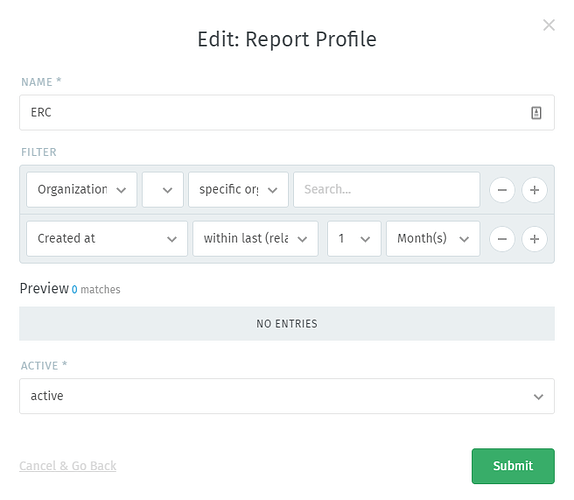
Task: Open the number dropdown showing 1
Action: pyautogui.click(x=354, y=239)
